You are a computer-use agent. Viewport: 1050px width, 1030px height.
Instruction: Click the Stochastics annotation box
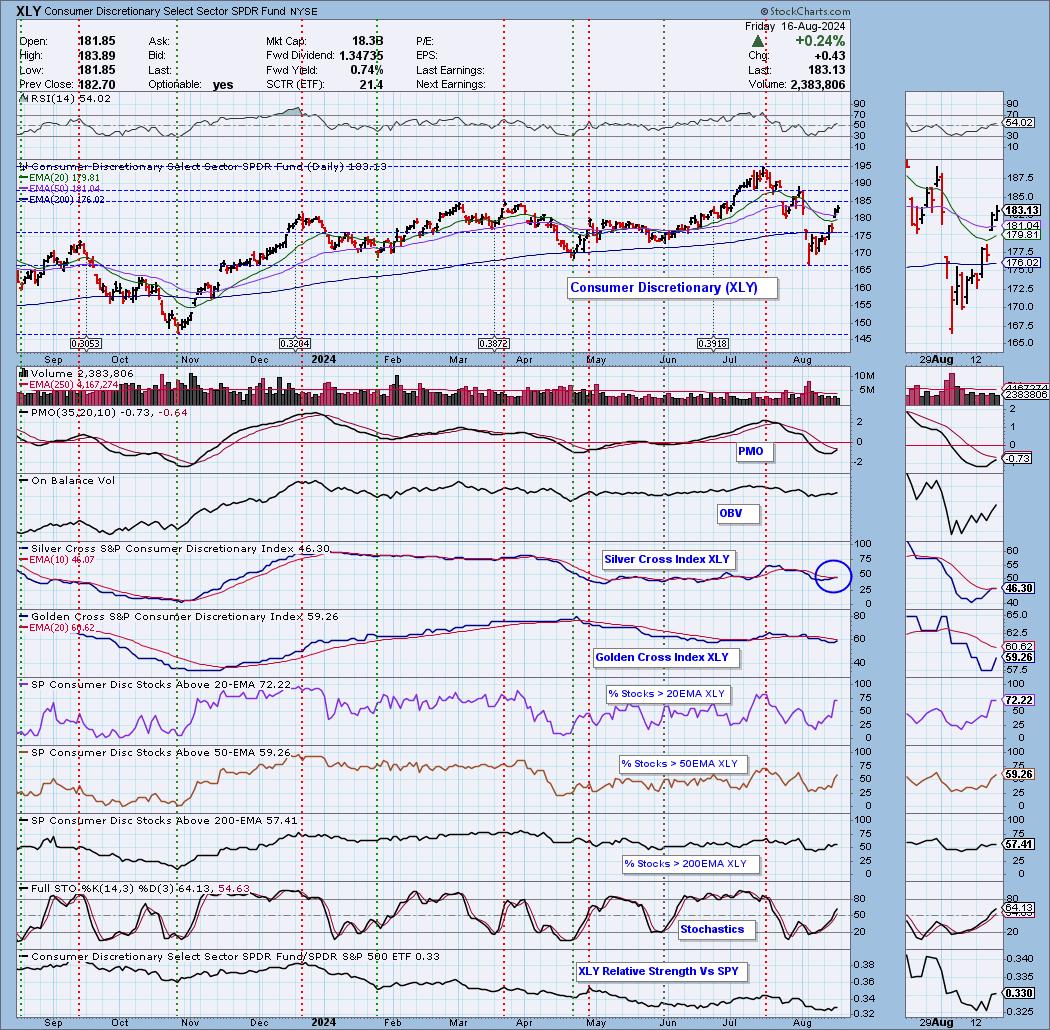tap(717, 930)
